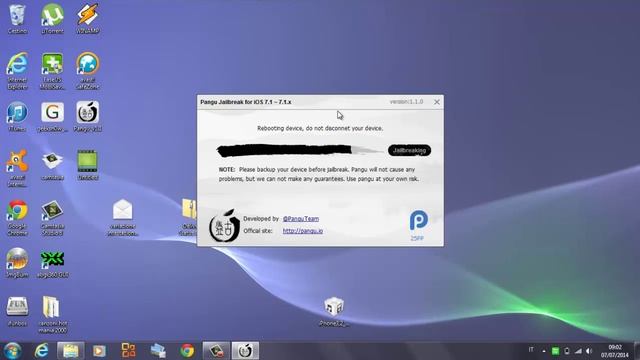
Task: Open Chrome from the taskbar
Action: tap(187, 351)
